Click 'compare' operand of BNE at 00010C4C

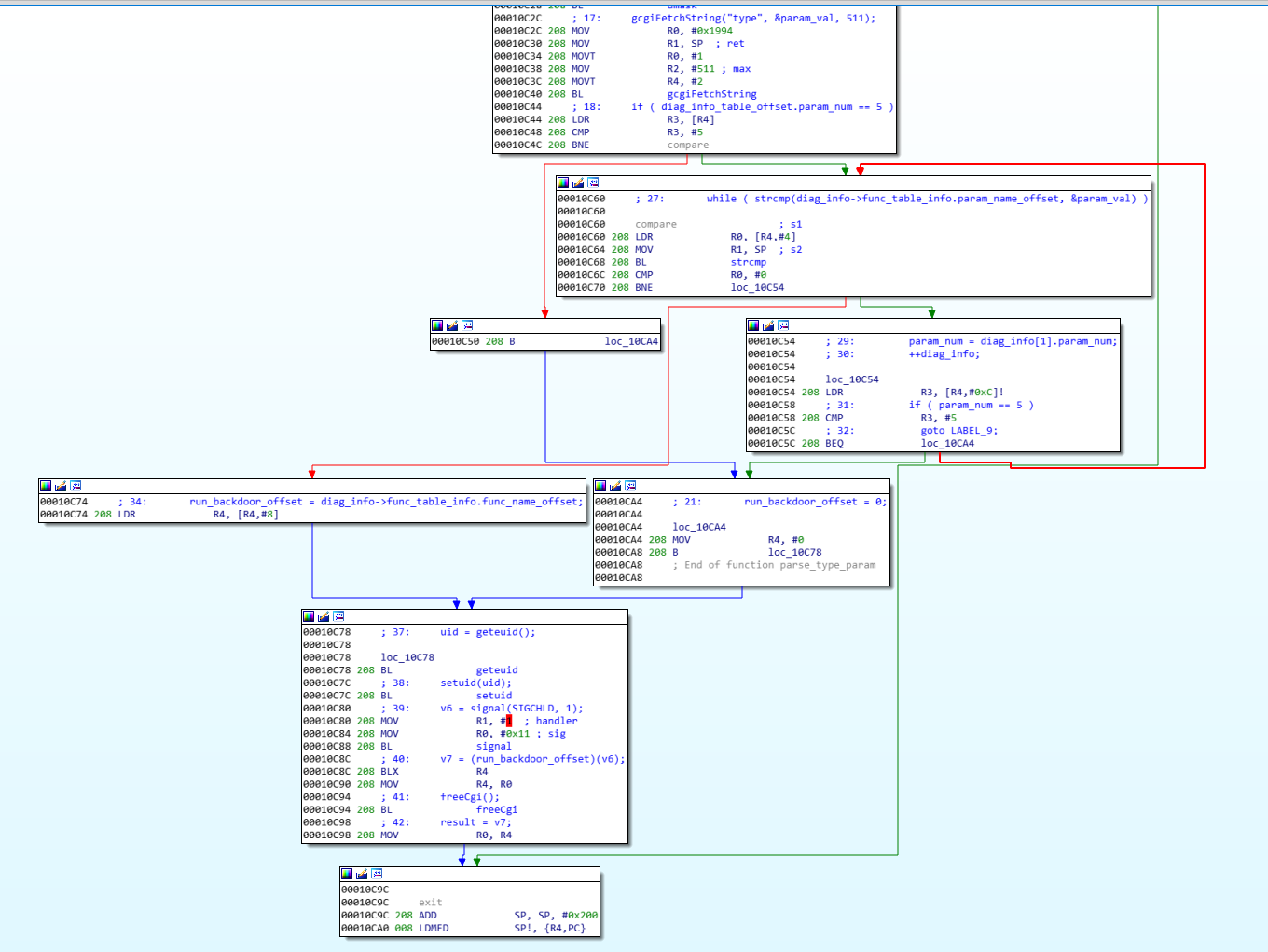point(688,145)
